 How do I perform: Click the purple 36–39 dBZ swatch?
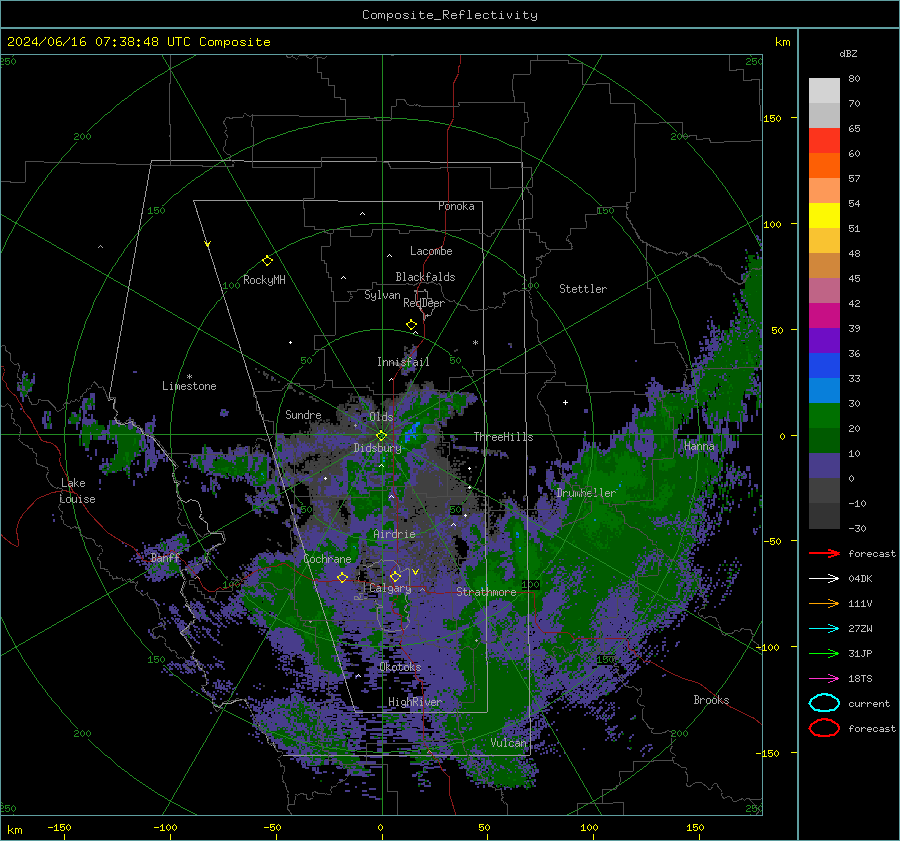pos(824,341)
